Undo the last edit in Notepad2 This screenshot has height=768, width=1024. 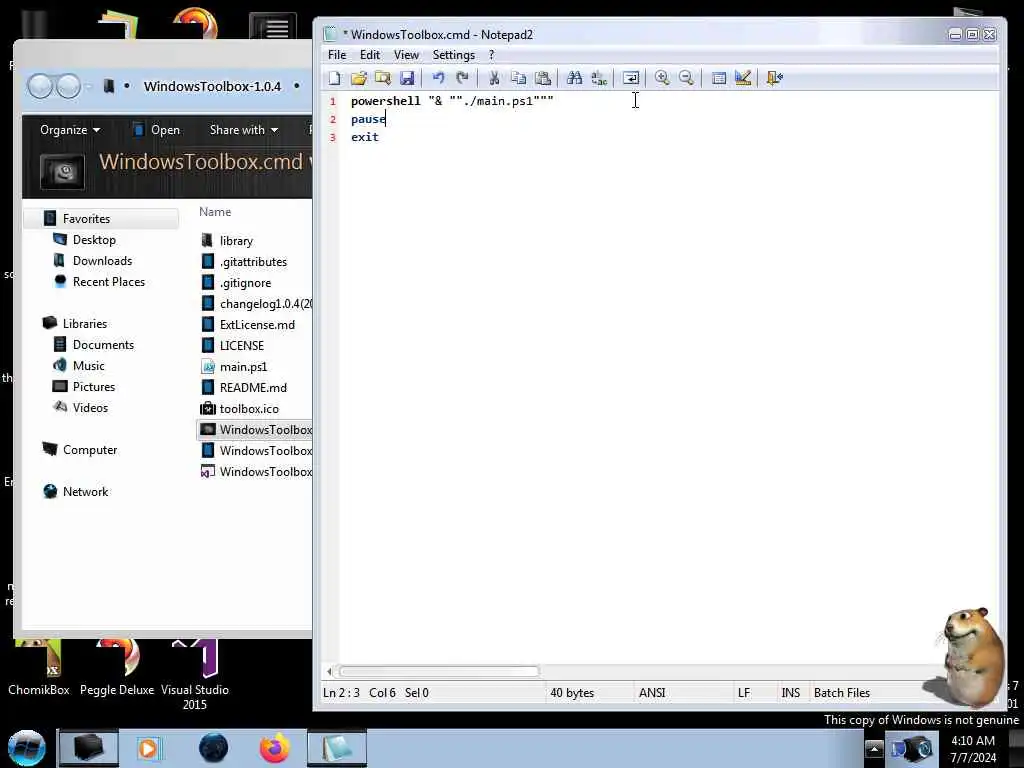click(x=438, y=78)
